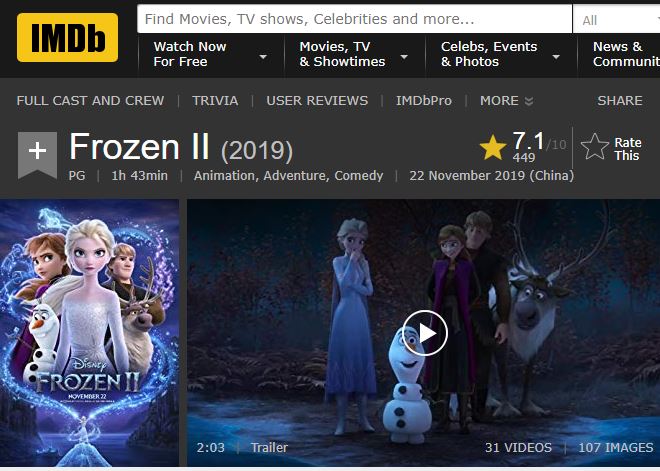Click the IMDb logo
Screen dimensions: 660x471
tap(67, 38)
